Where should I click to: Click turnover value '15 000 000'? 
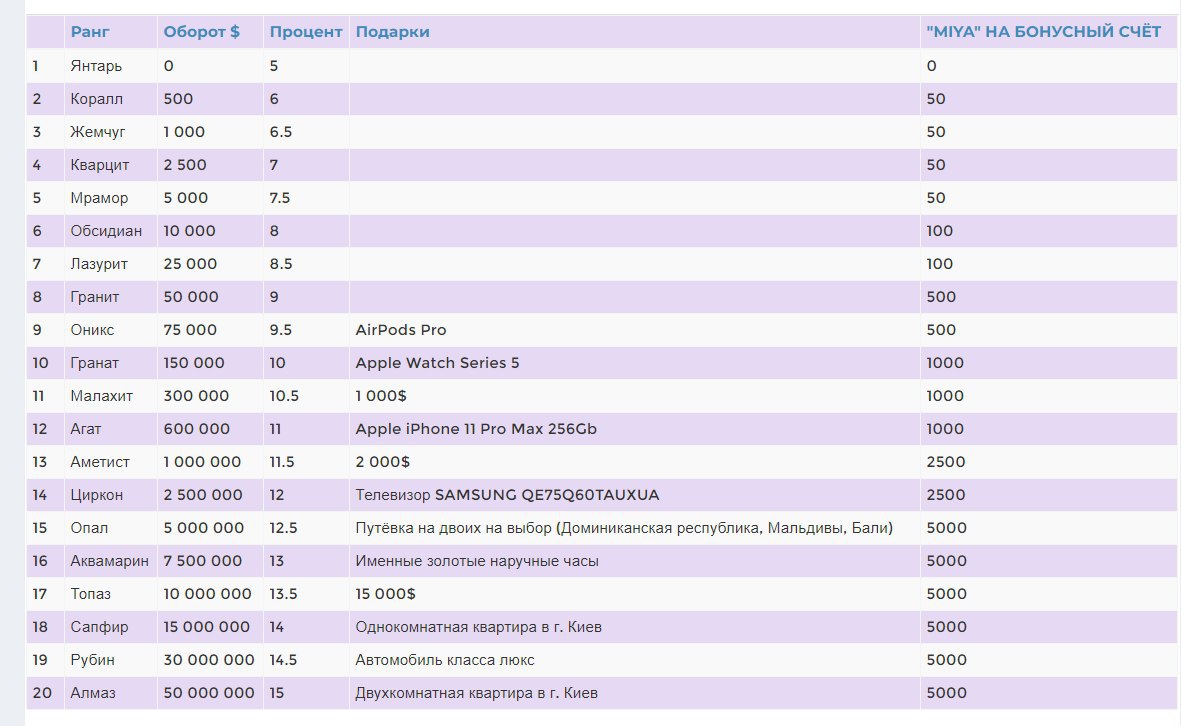(x=206, y=627)
